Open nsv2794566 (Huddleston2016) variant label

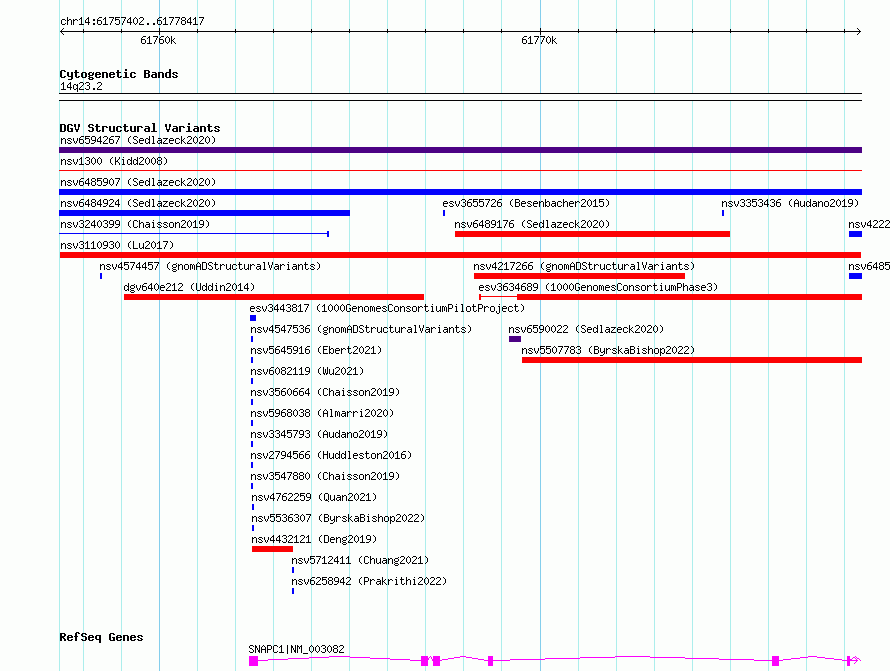coord(331,455)
